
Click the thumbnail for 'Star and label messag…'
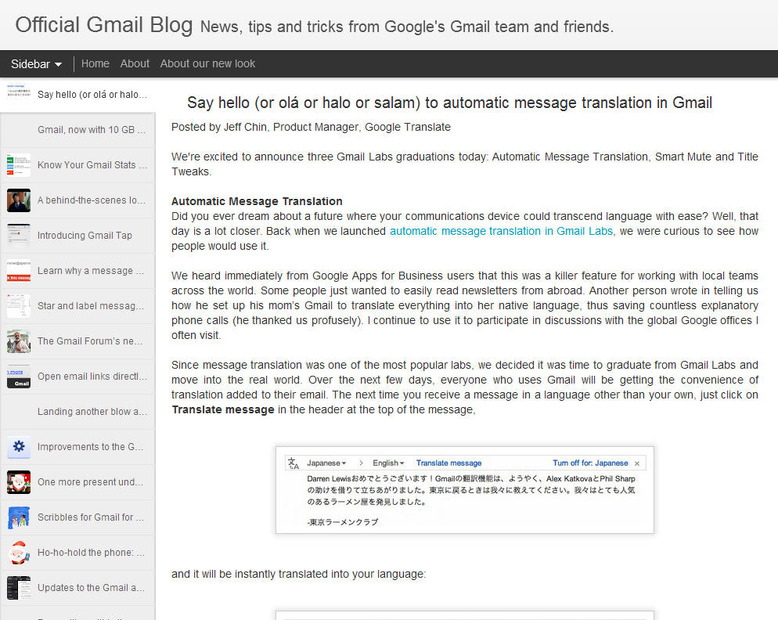pyautogui.click(x=19, y=306)
